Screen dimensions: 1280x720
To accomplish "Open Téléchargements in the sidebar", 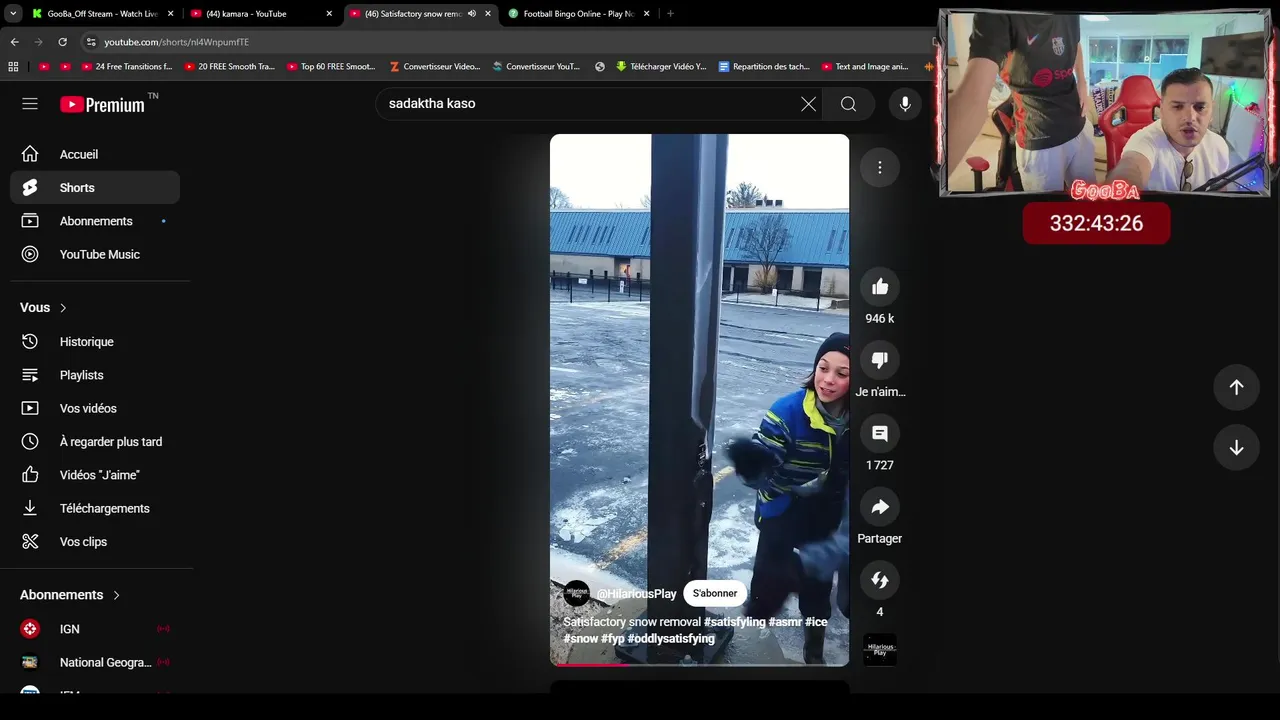I will pyautogui.click(x=95, y=508).
